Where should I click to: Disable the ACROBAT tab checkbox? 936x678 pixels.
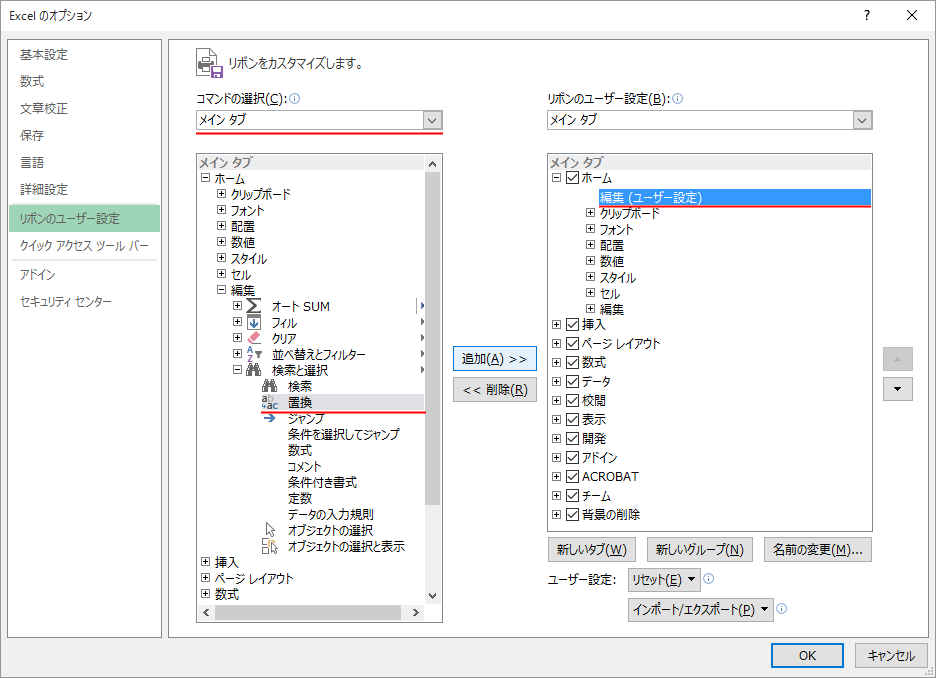[572, 477]
